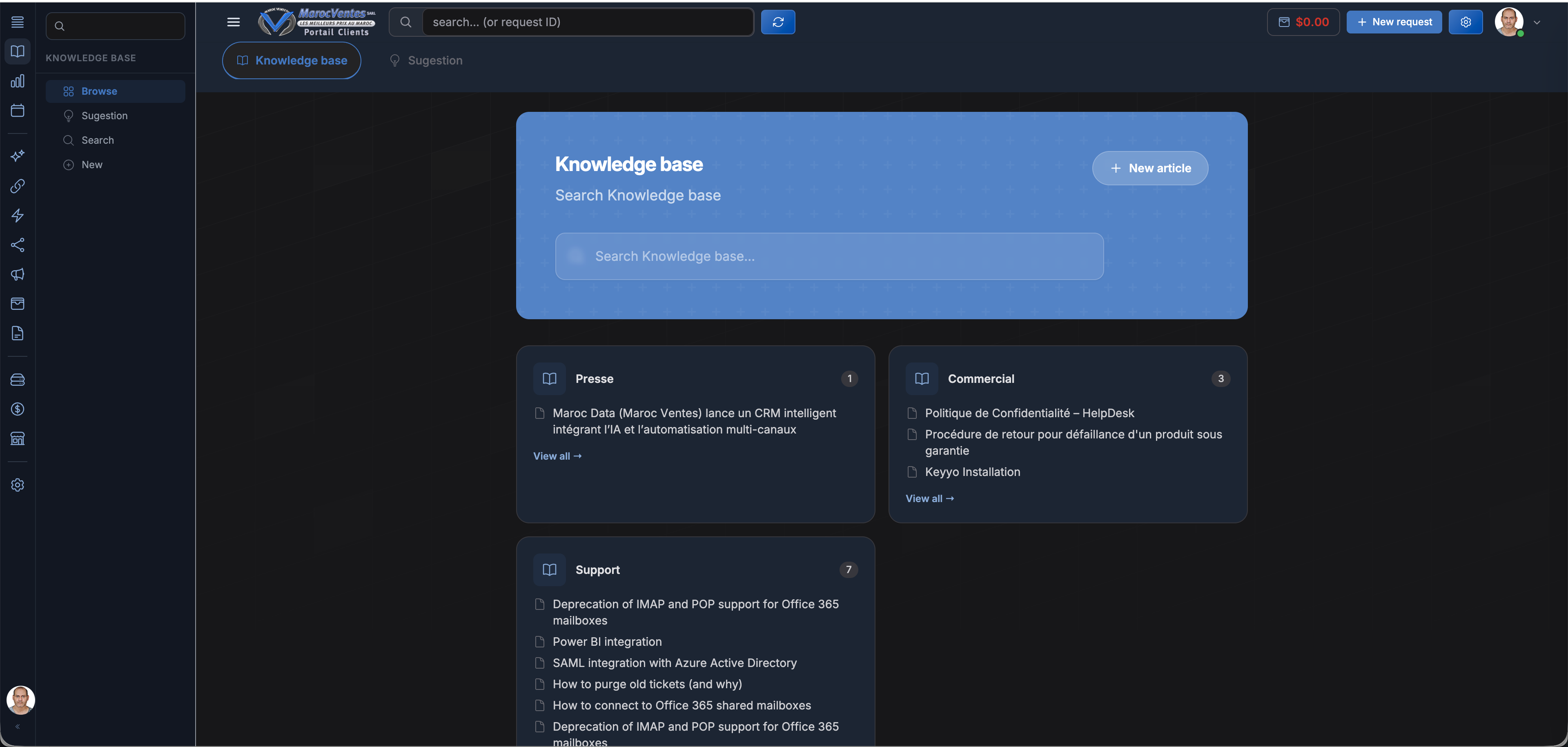The width and height of the screenshot is (1568, 747).
Task: Click the sparkles AI icon in sidebar
Action: point(18,156)
